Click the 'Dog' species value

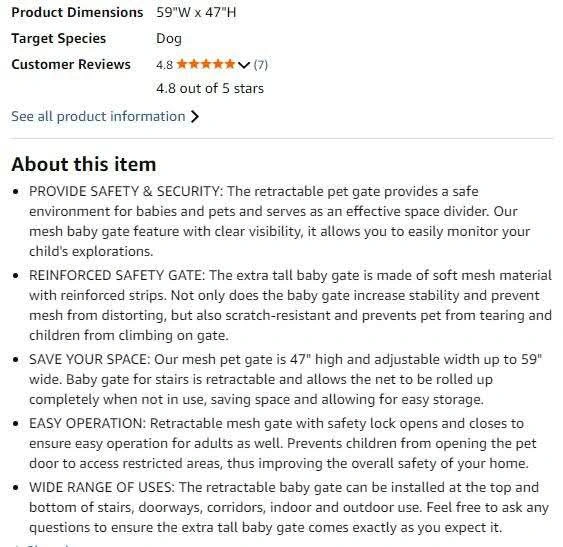(169, 39)
